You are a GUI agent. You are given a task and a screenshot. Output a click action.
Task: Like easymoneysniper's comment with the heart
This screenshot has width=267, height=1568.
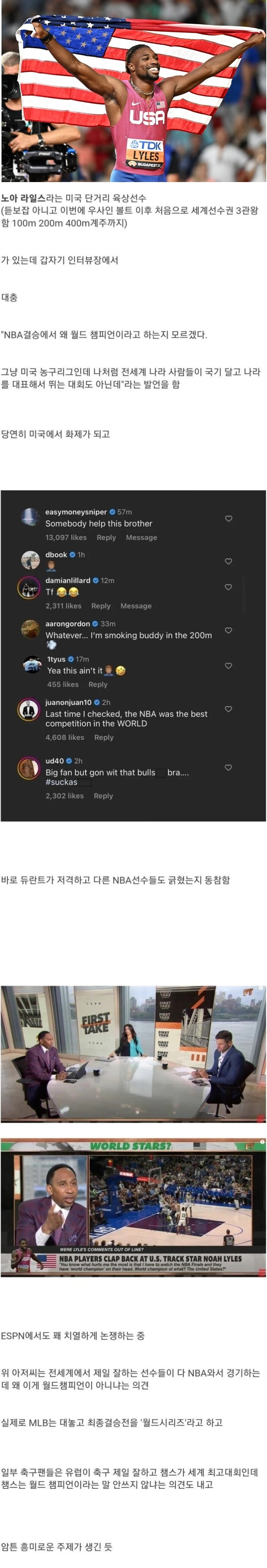click(229, 518)
